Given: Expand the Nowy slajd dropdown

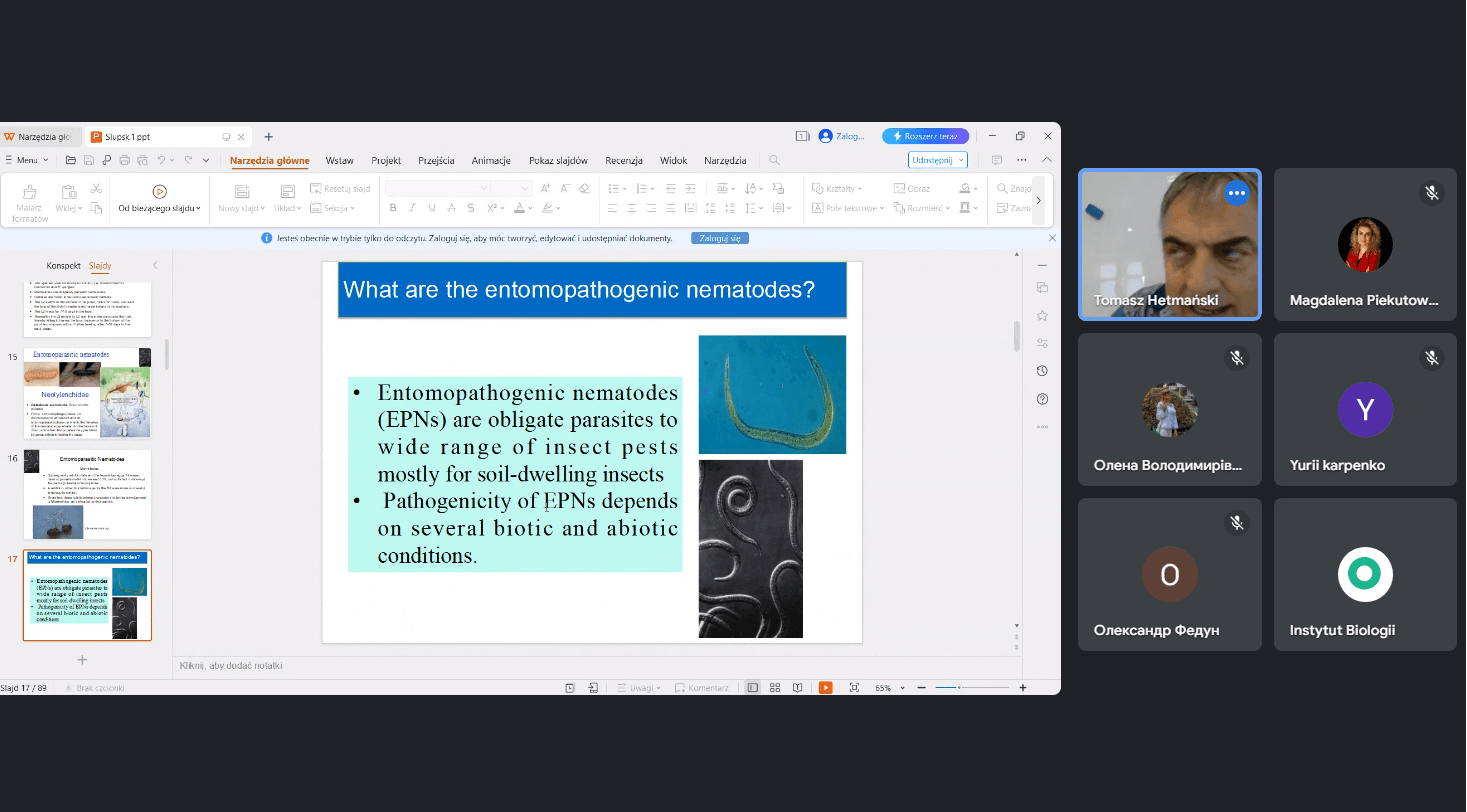Looking at the screenshot, I should pyautogui.click(x=241, y=209).
